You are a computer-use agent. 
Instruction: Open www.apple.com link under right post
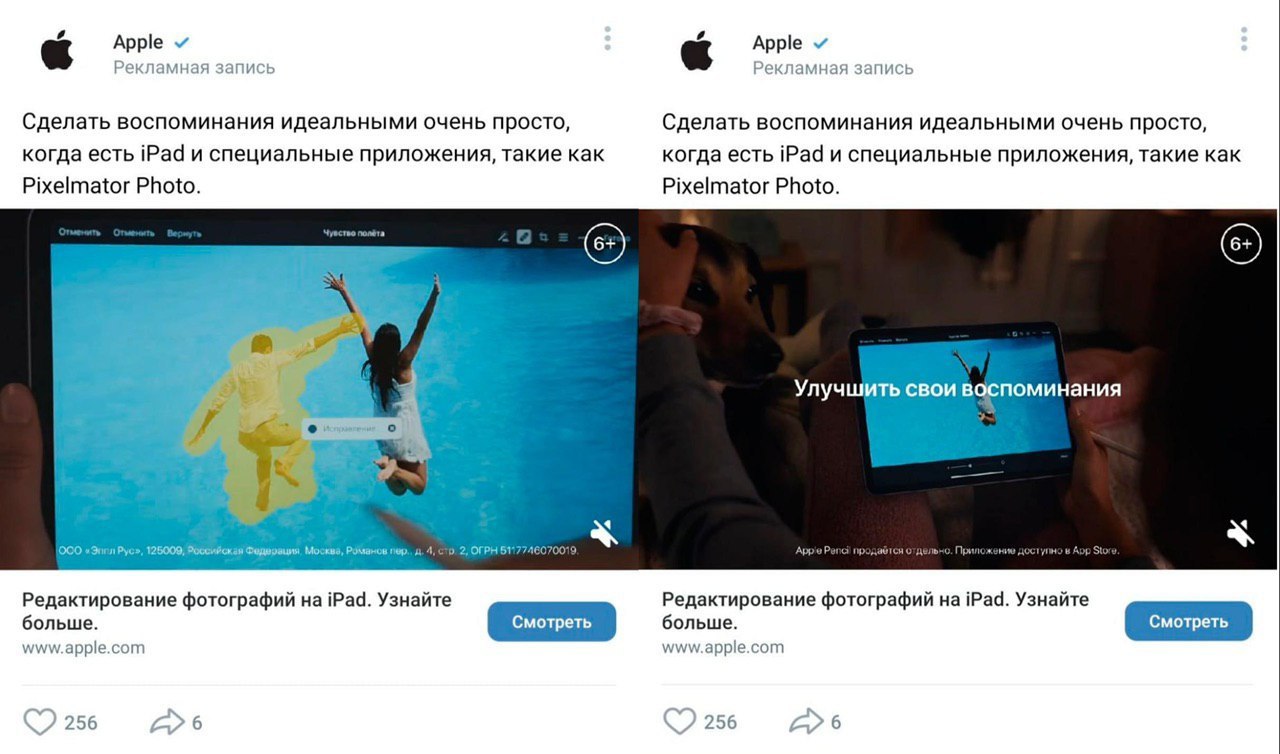pyautogui.click(x=723, y=648)
